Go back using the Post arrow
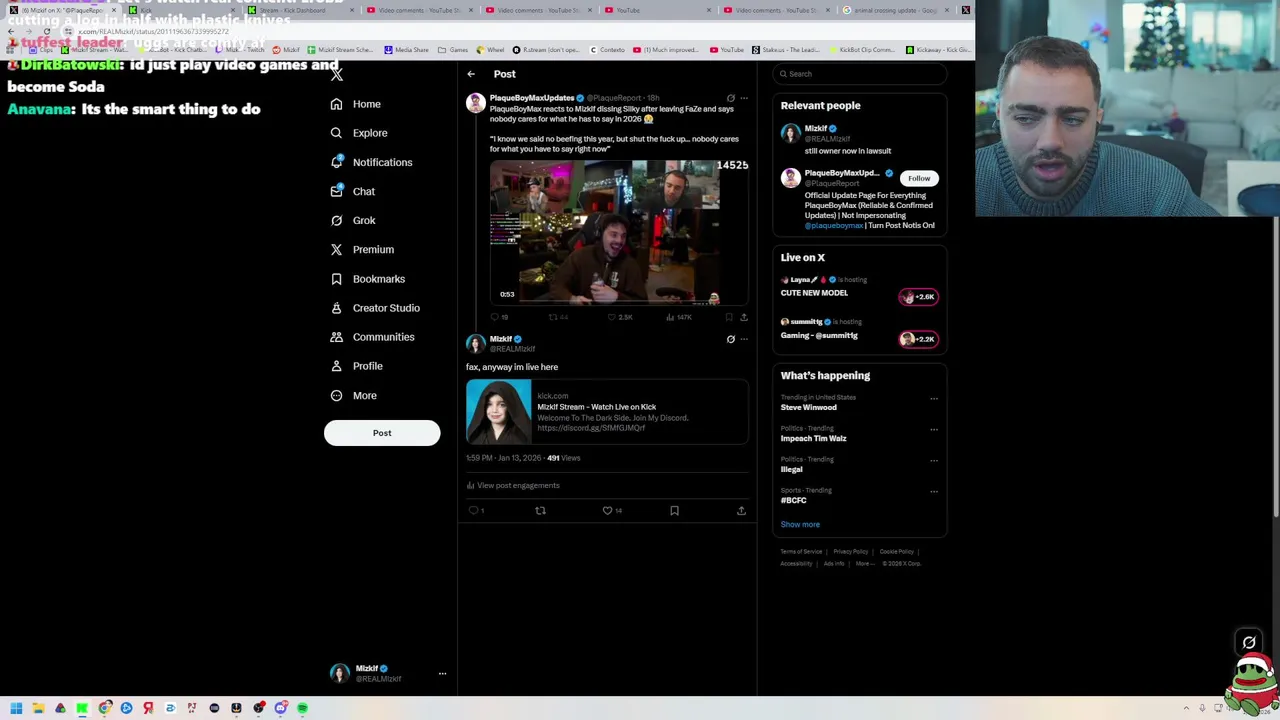The image size is (1280, 720). point(471,74)
